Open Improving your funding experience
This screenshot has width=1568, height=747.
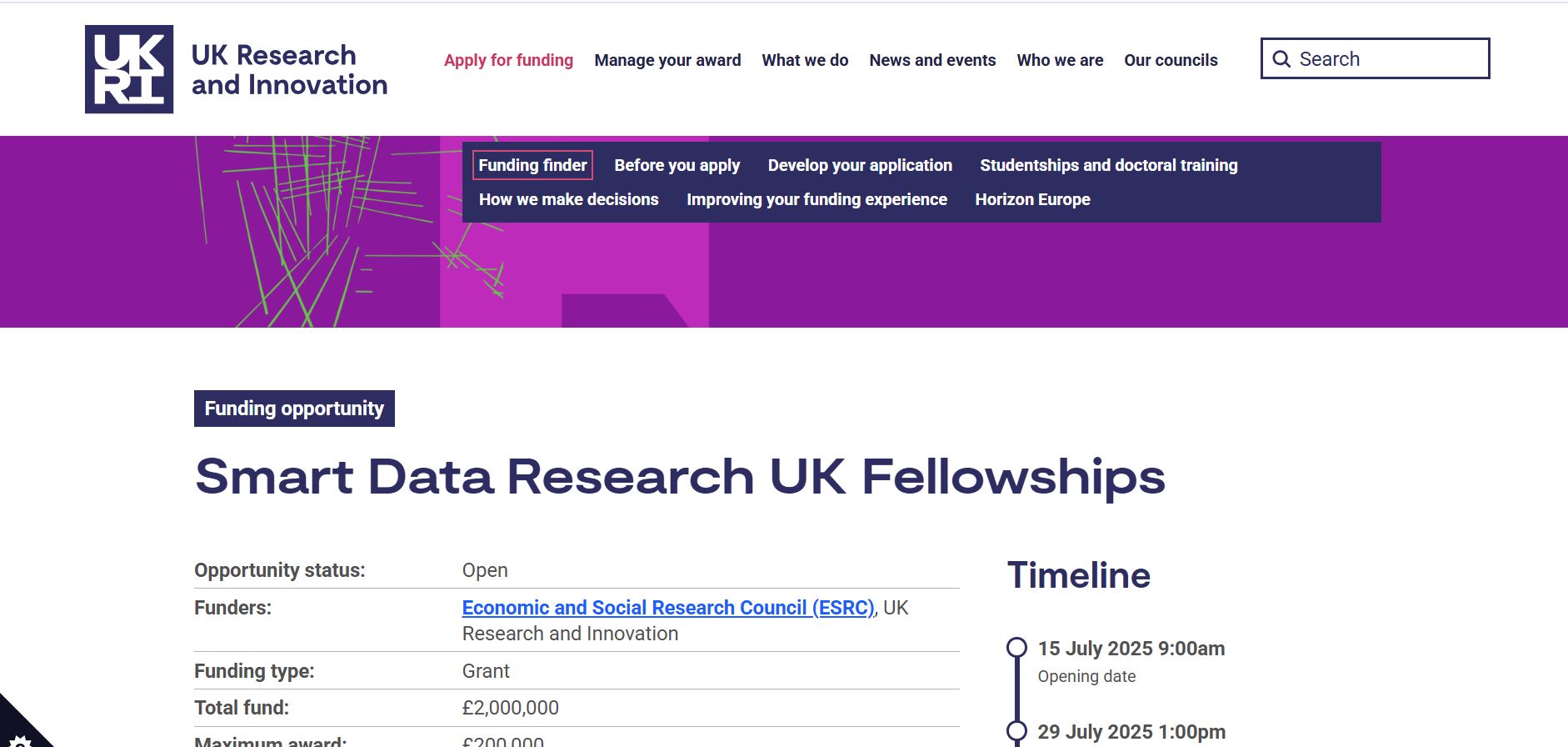click(816, 199)
